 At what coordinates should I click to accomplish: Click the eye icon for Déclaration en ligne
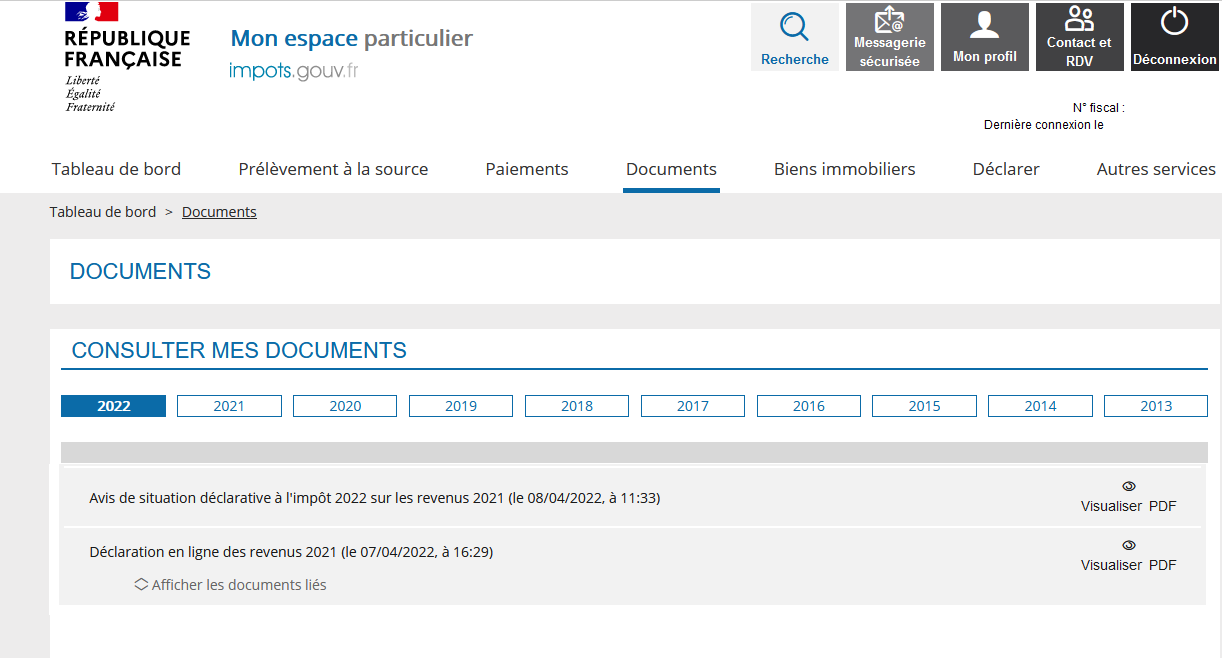tap(1129, 546)
